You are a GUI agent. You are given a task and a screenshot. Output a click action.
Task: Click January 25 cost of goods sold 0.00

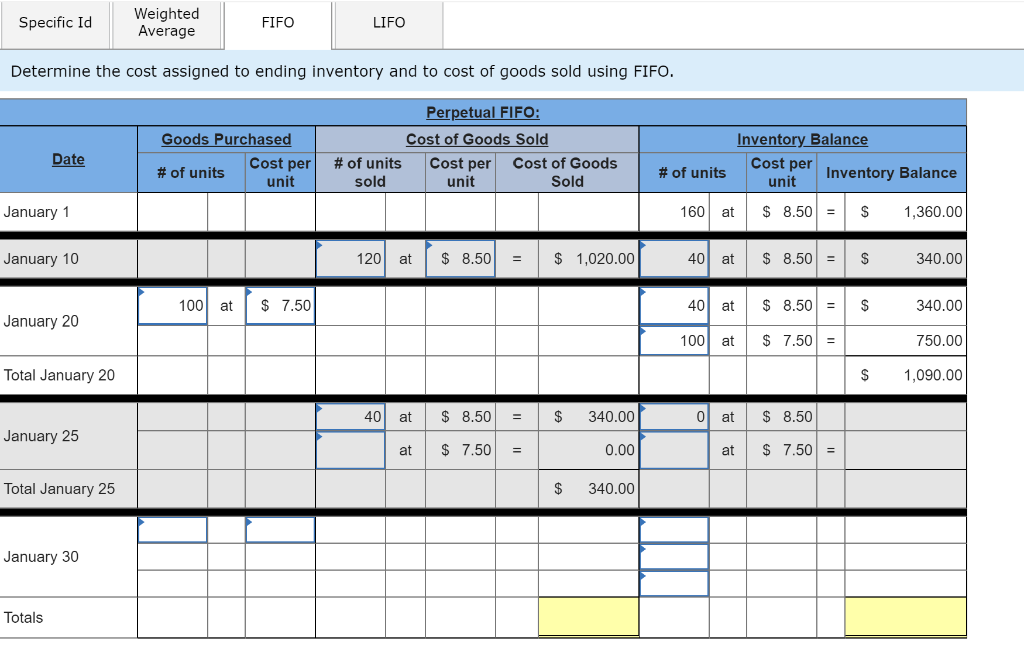pyautogui.click(x=620, y=450)
